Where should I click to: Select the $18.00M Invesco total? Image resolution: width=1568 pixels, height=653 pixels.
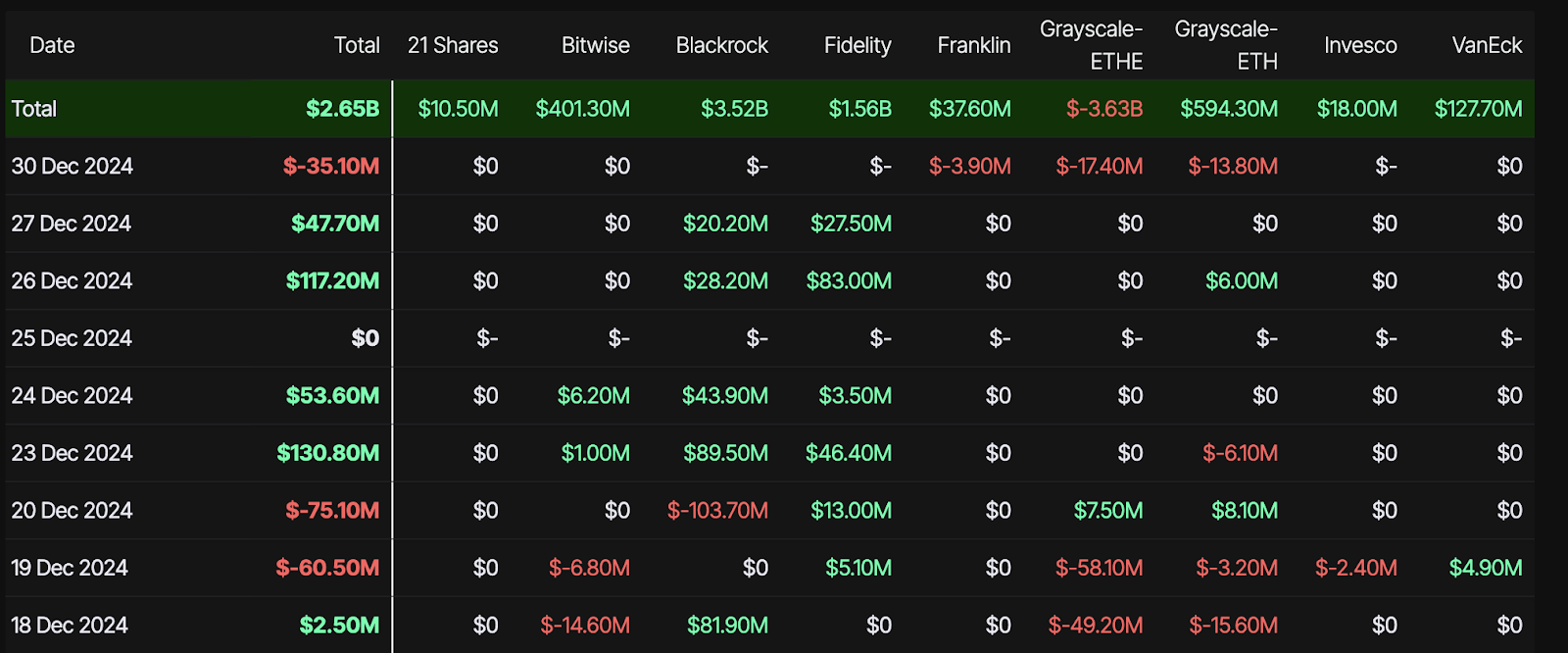click(1357, 109)
